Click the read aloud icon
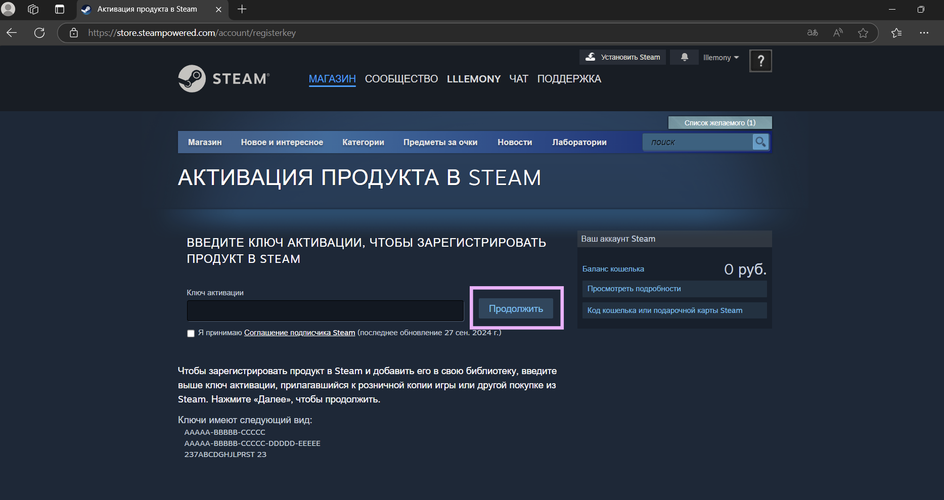Screen dimensions: 944x500 837,33
